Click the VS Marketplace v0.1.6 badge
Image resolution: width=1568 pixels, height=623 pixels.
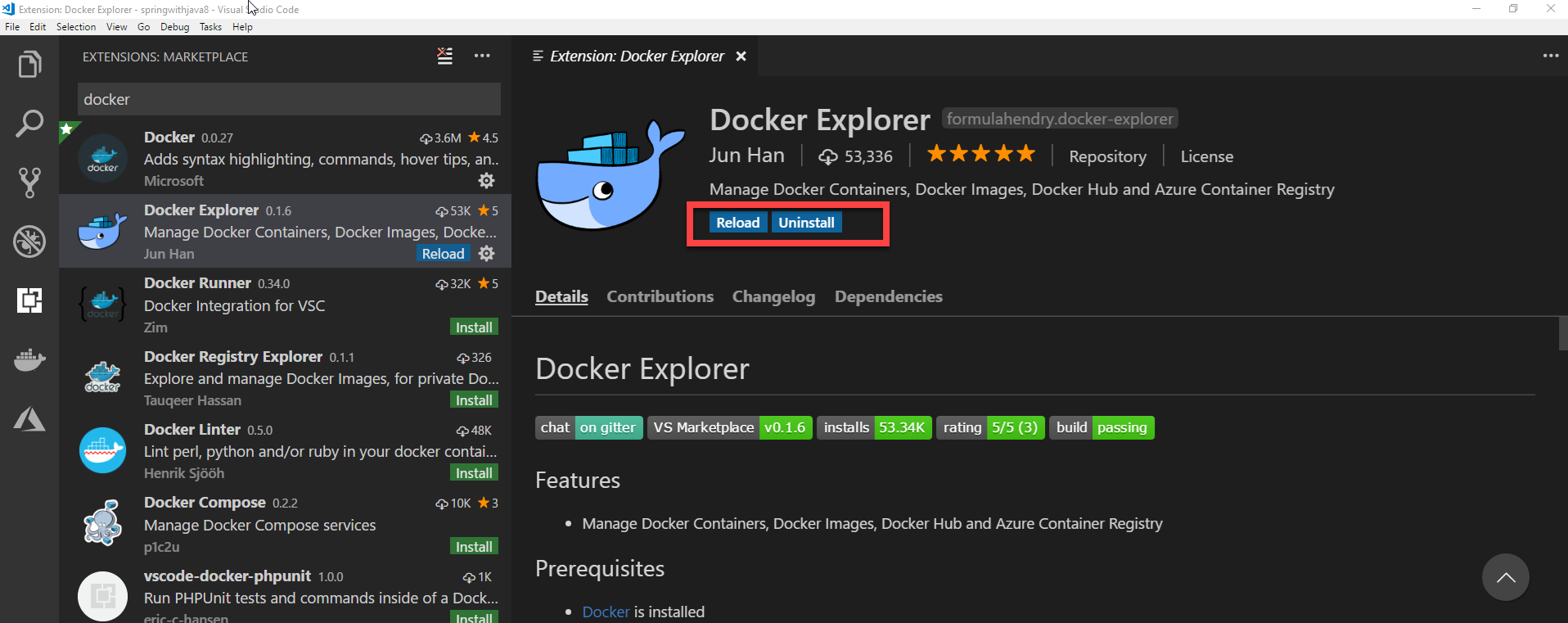coord(729,427)
